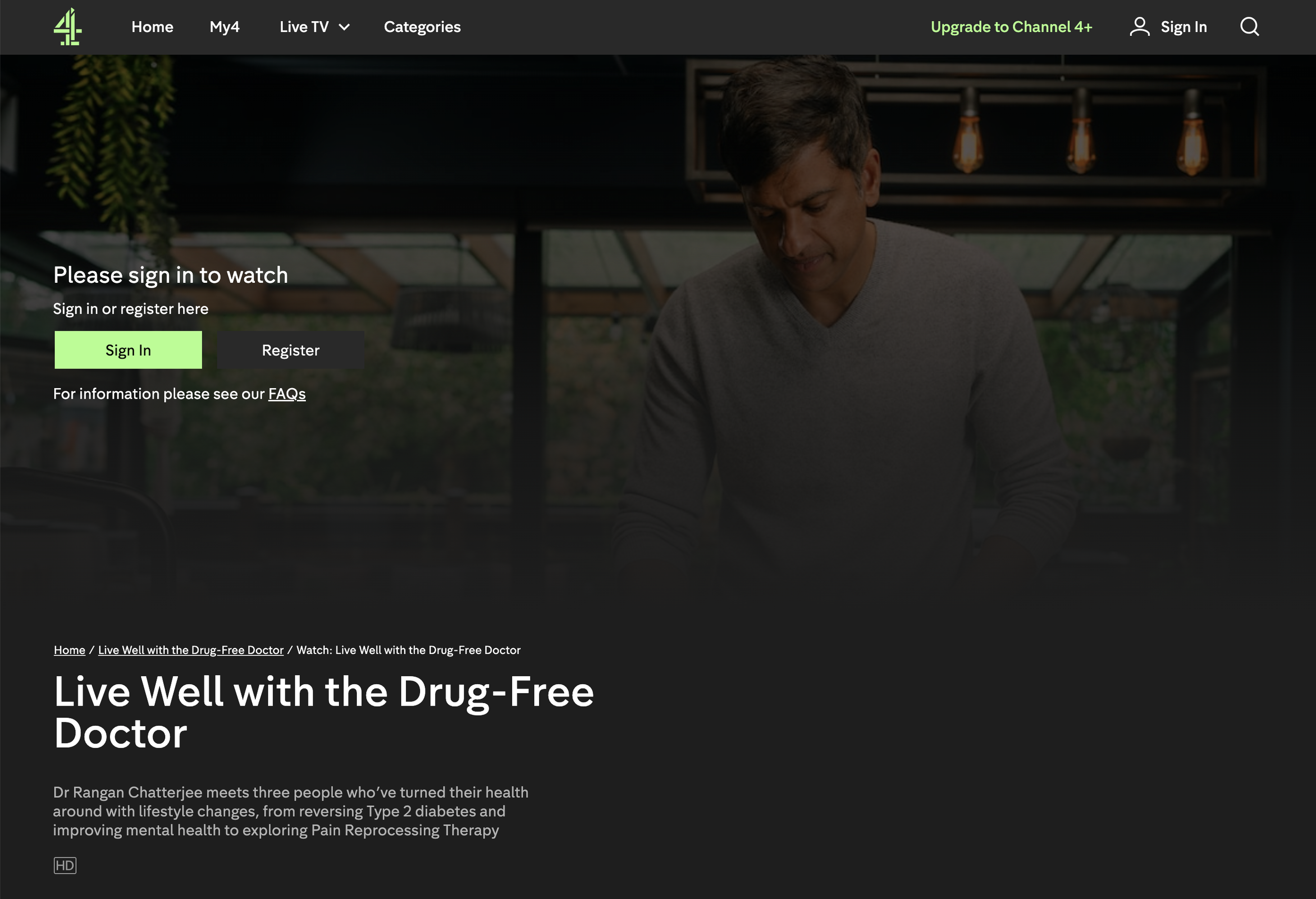Open the Channel 4 logo homepage
Viewport: 1316px width, 899px height.
pyautogui.click(x=67, y=27)
